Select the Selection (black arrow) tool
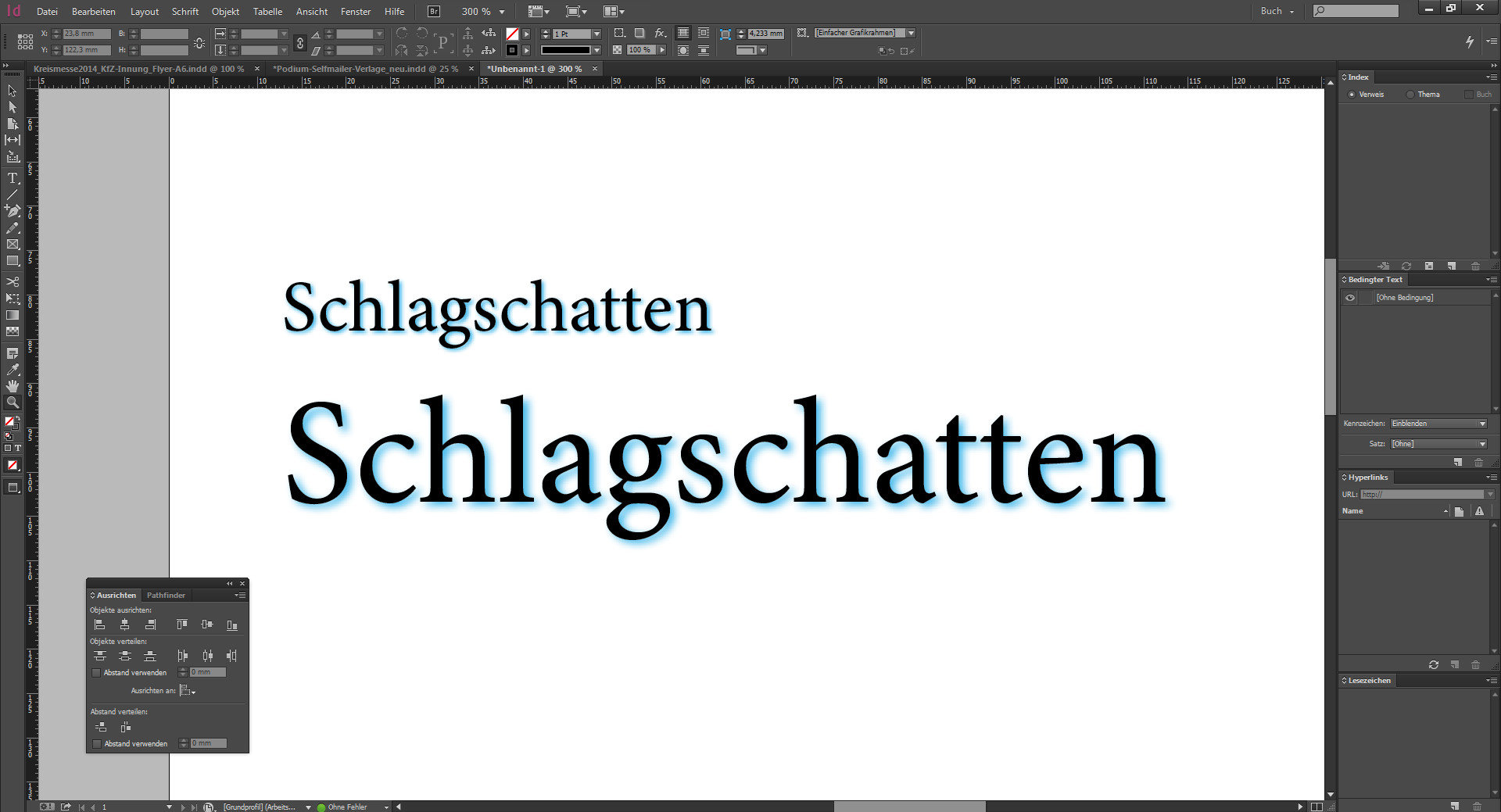 pyautogui.click(x=12, y=91)
